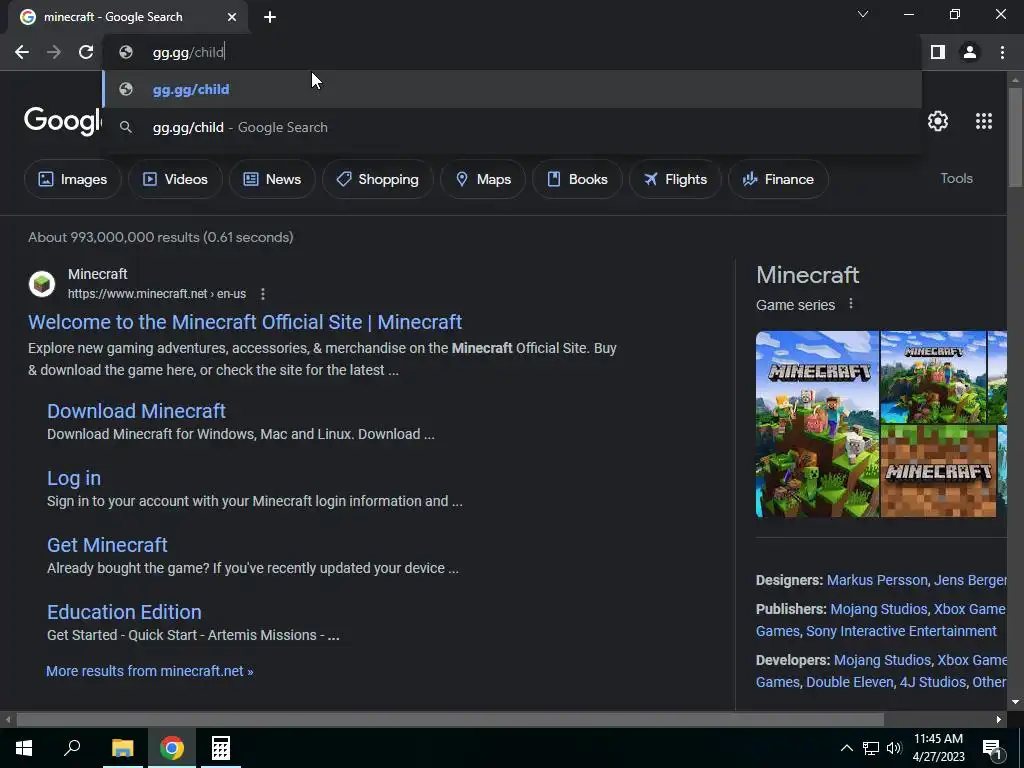Open Welcome to the Minecraft Official Site
The height and width of the screenshot is (768, 1024).
click(x=245, y=322)
